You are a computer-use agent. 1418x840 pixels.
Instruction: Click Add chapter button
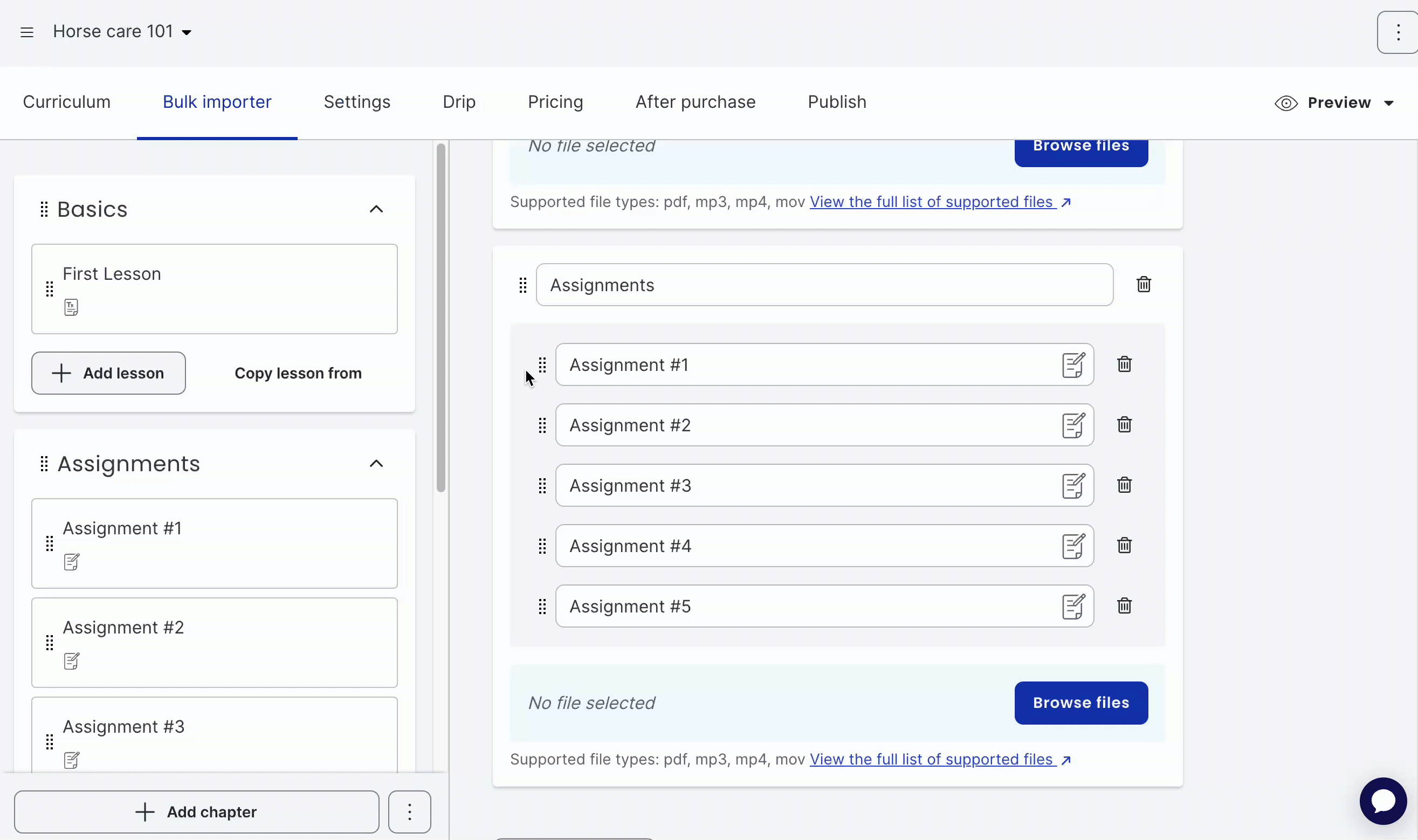[x=196, y=812]
